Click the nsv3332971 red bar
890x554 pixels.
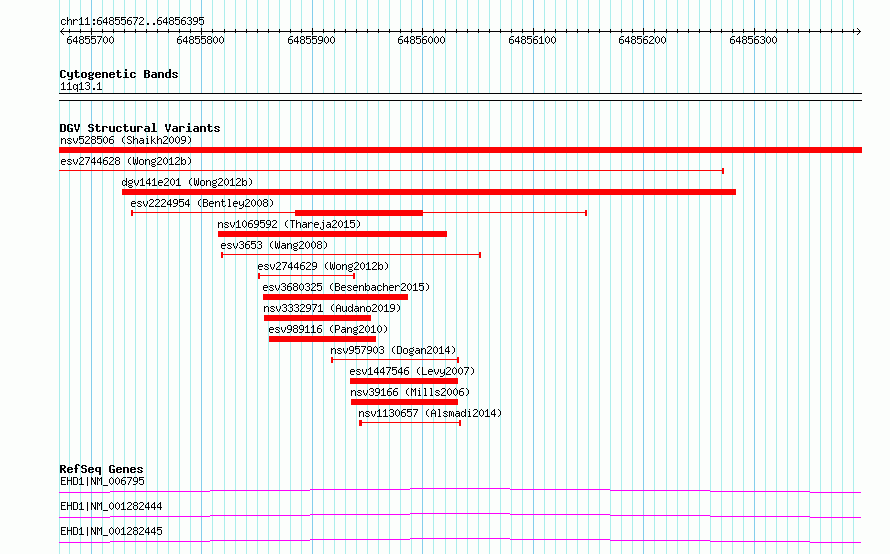[317, 318]
